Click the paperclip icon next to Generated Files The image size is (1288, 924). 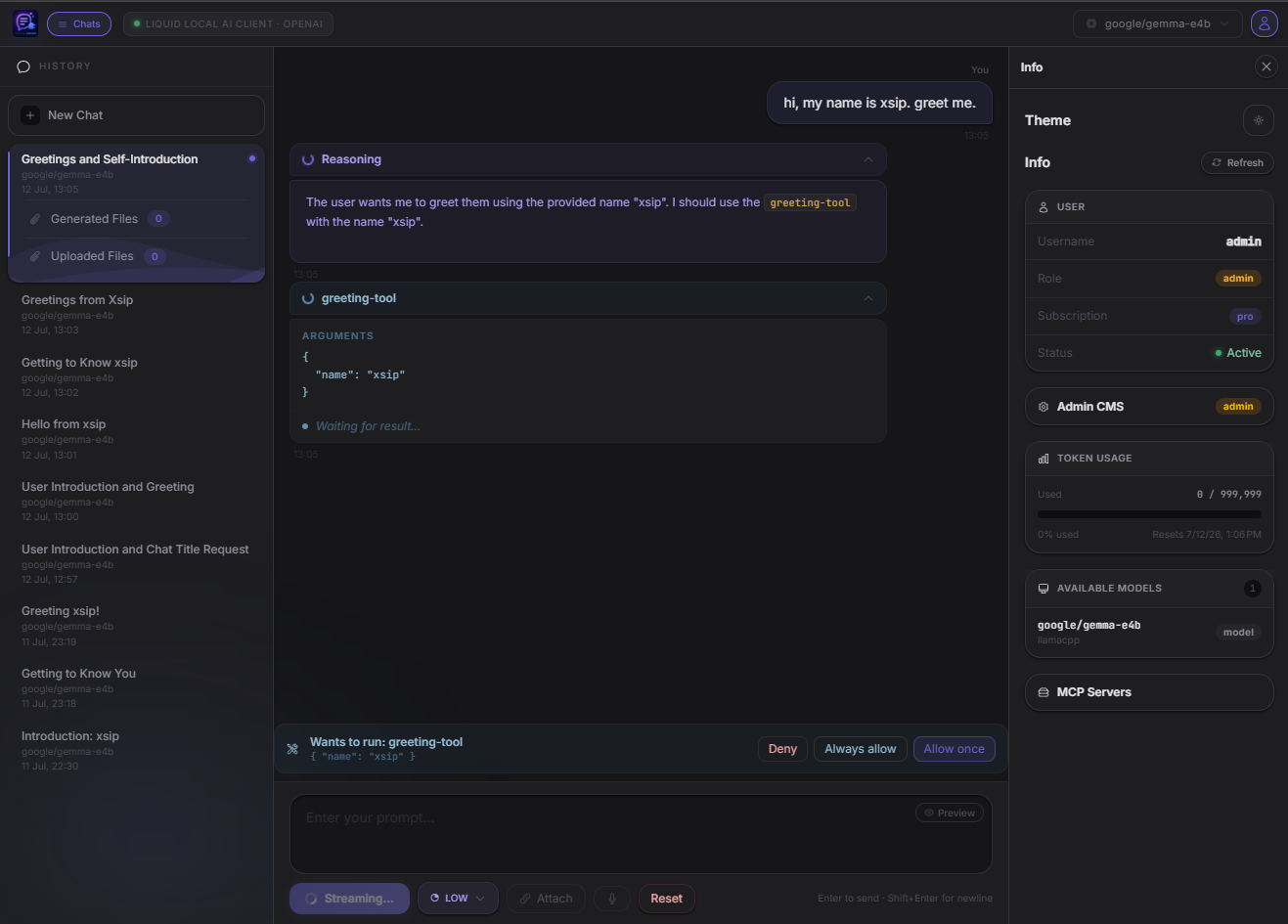click(35, 219)
